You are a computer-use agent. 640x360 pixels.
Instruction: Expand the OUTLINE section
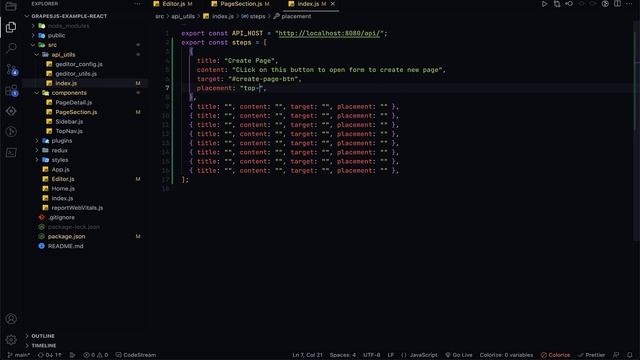point(43,336)
